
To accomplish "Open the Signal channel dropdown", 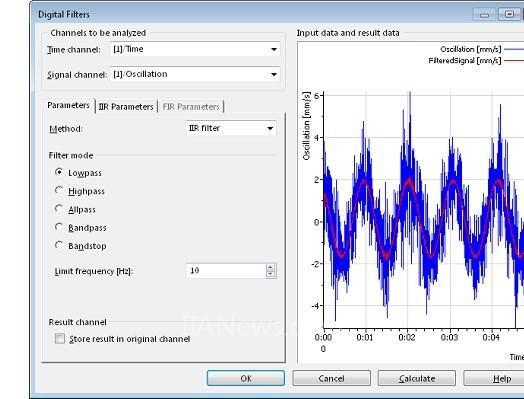I will (x=195, y=74).
